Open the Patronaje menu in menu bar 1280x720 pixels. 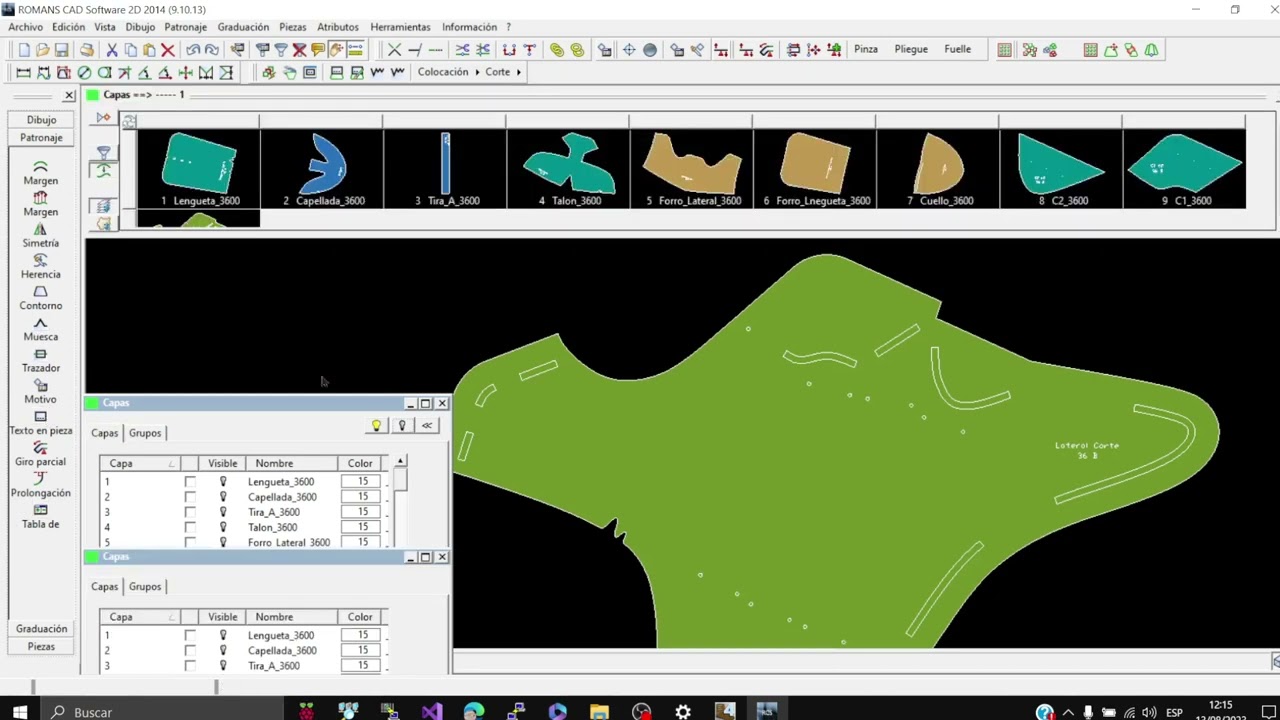click(x=185, y=27)
